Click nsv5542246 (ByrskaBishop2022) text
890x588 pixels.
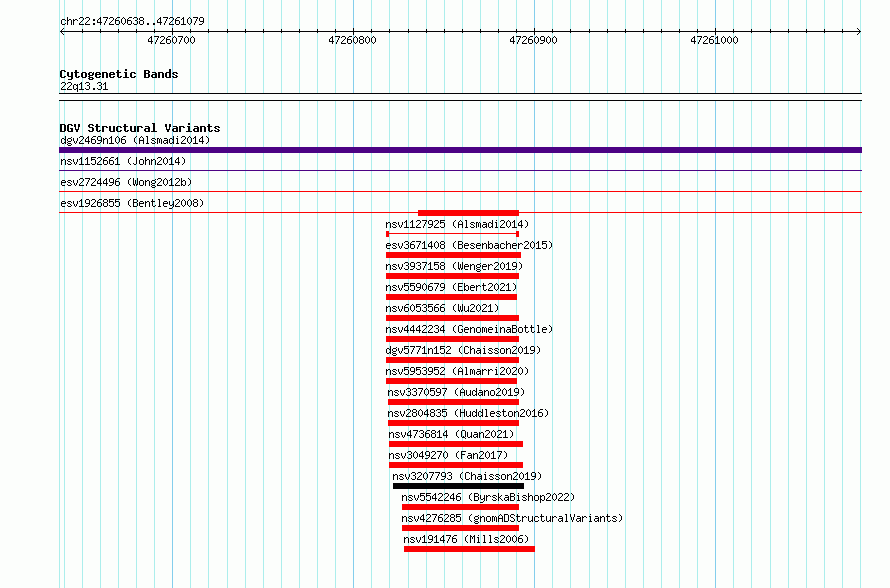488,497
